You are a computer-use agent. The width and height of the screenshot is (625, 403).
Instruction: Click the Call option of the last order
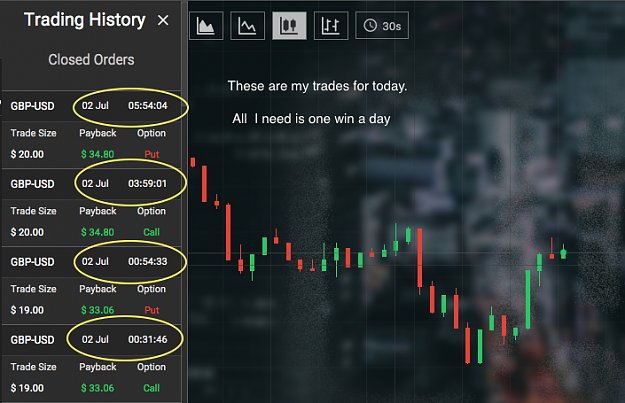click(151, 388)
